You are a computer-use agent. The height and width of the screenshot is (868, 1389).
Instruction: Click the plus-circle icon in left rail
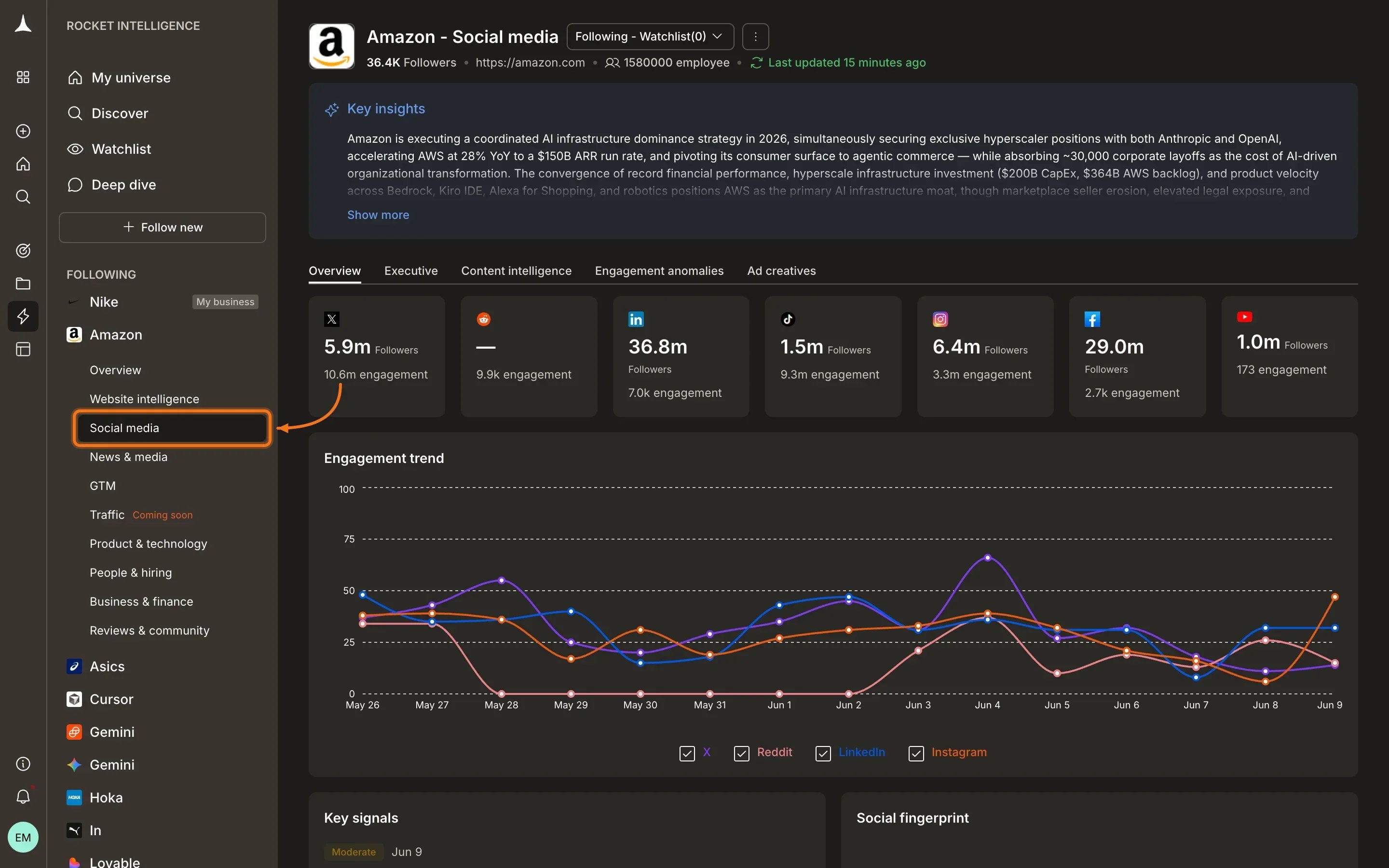point(23,131)
